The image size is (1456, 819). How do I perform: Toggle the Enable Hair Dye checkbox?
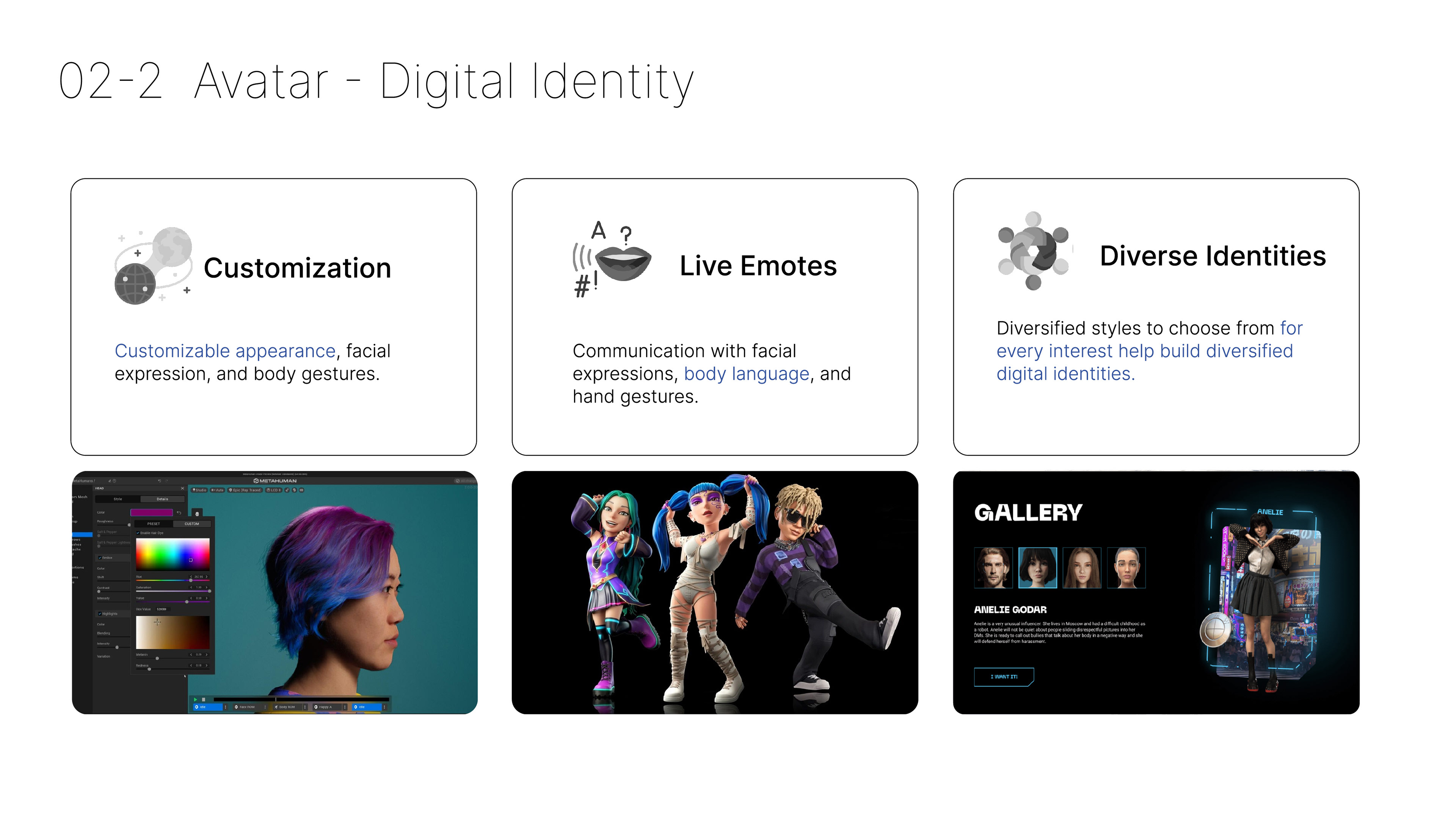point(138,533)
